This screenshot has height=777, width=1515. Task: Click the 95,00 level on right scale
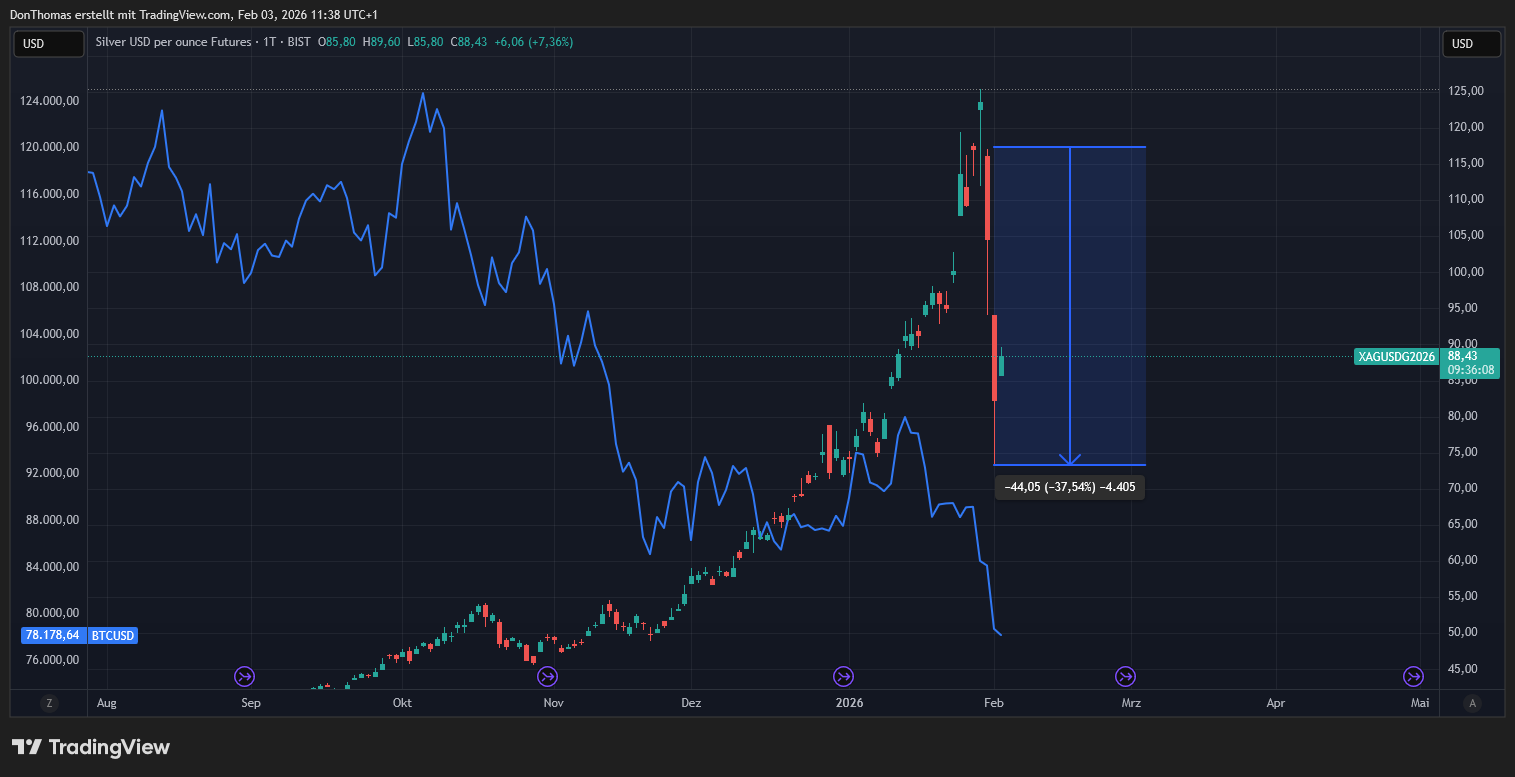1465,308
